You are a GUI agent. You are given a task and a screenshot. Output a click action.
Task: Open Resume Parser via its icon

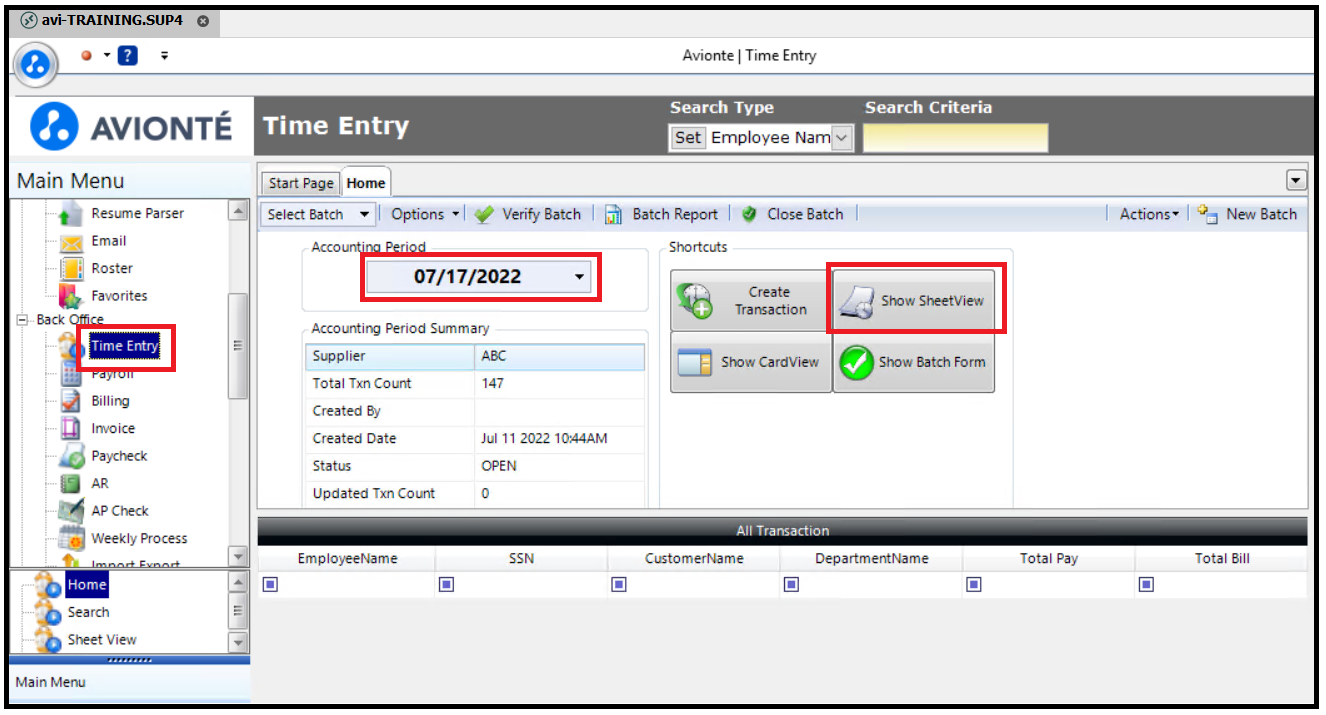pyautogui.click(x=70, y=214)
